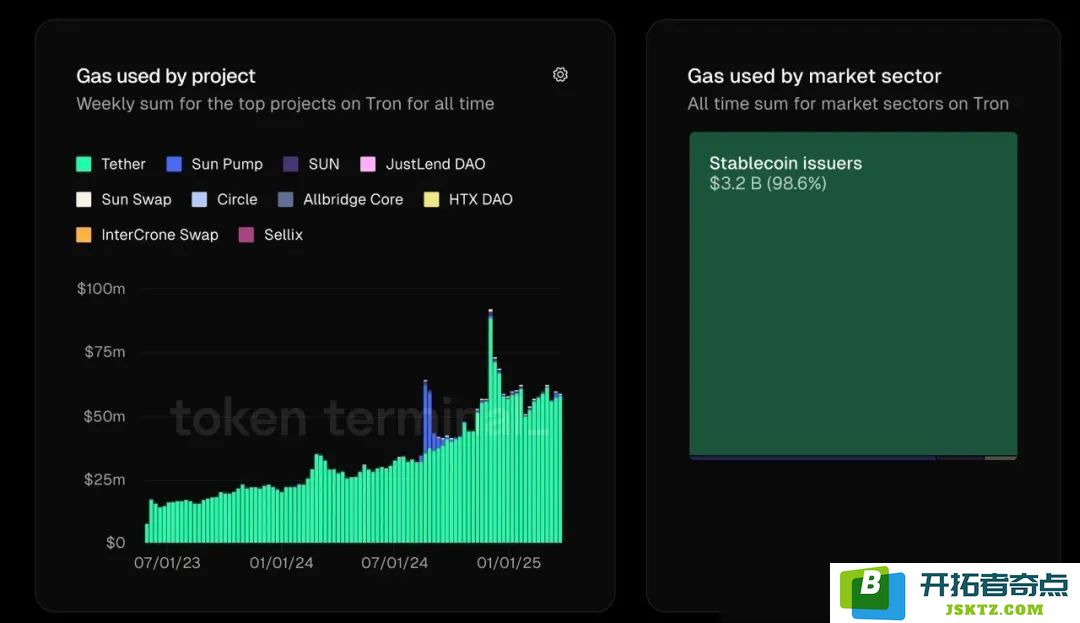Screen dimensions: 1080x623
Task: Toggle the Sun Pump legend swatch
Action: [x=174, y=164]
